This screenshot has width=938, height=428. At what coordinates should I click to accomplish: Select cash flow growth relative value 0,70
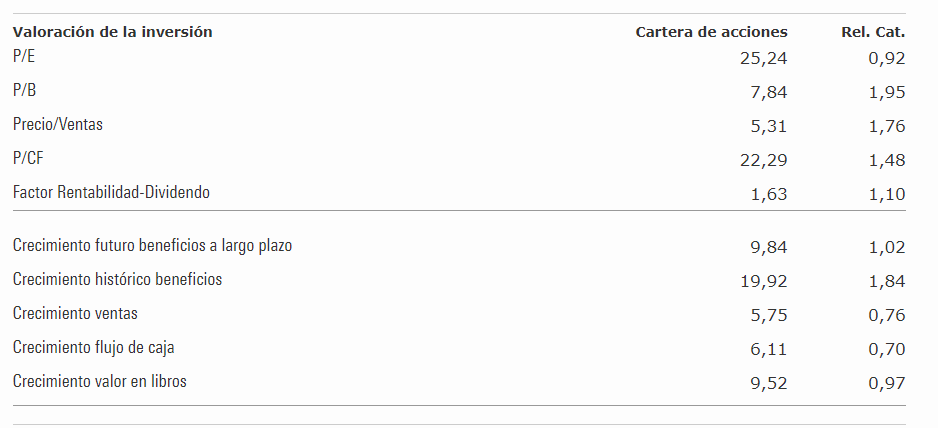point(887,348)
